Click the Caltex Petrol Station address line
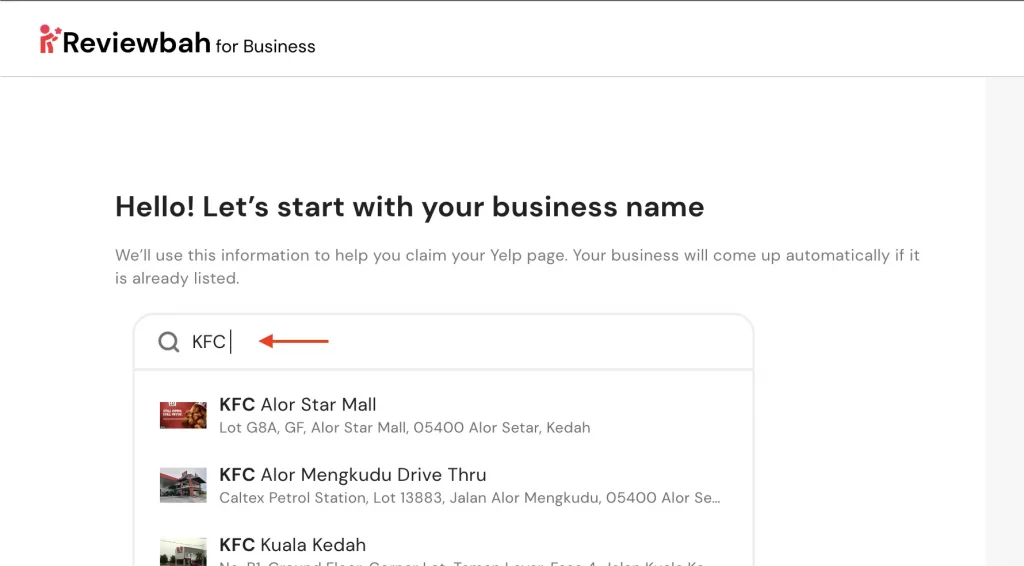Viewport: 1024px width, 566px height. tap(468, 497)
